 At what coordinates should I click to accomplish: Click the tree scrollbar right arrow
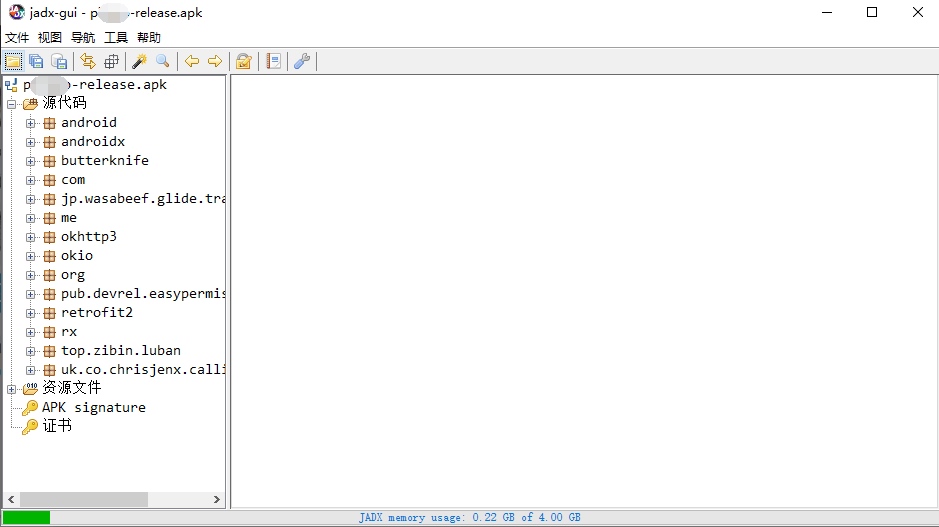click(x=217, y=499)
